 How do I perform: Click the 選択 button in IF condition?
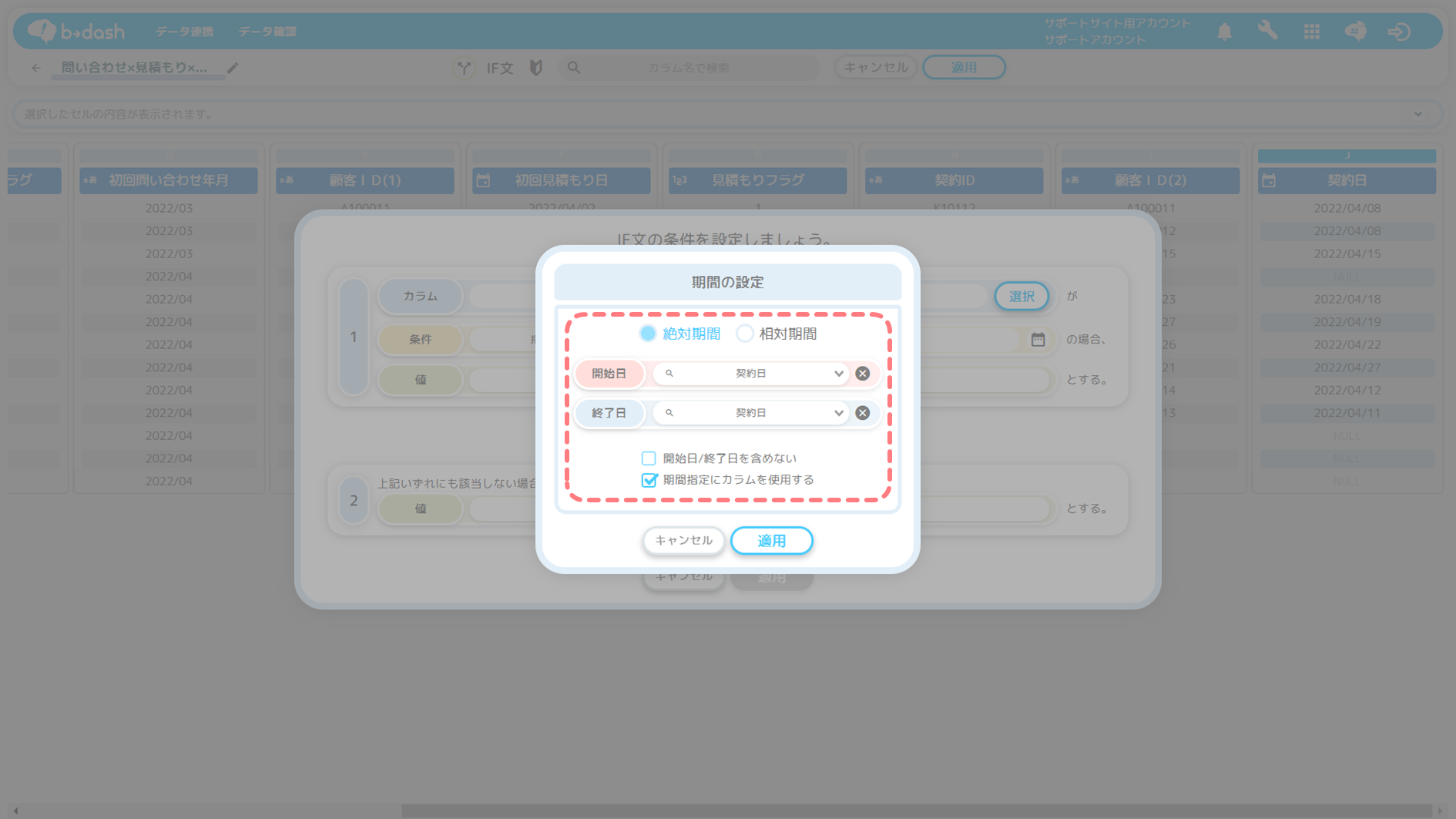(1022, 297)
